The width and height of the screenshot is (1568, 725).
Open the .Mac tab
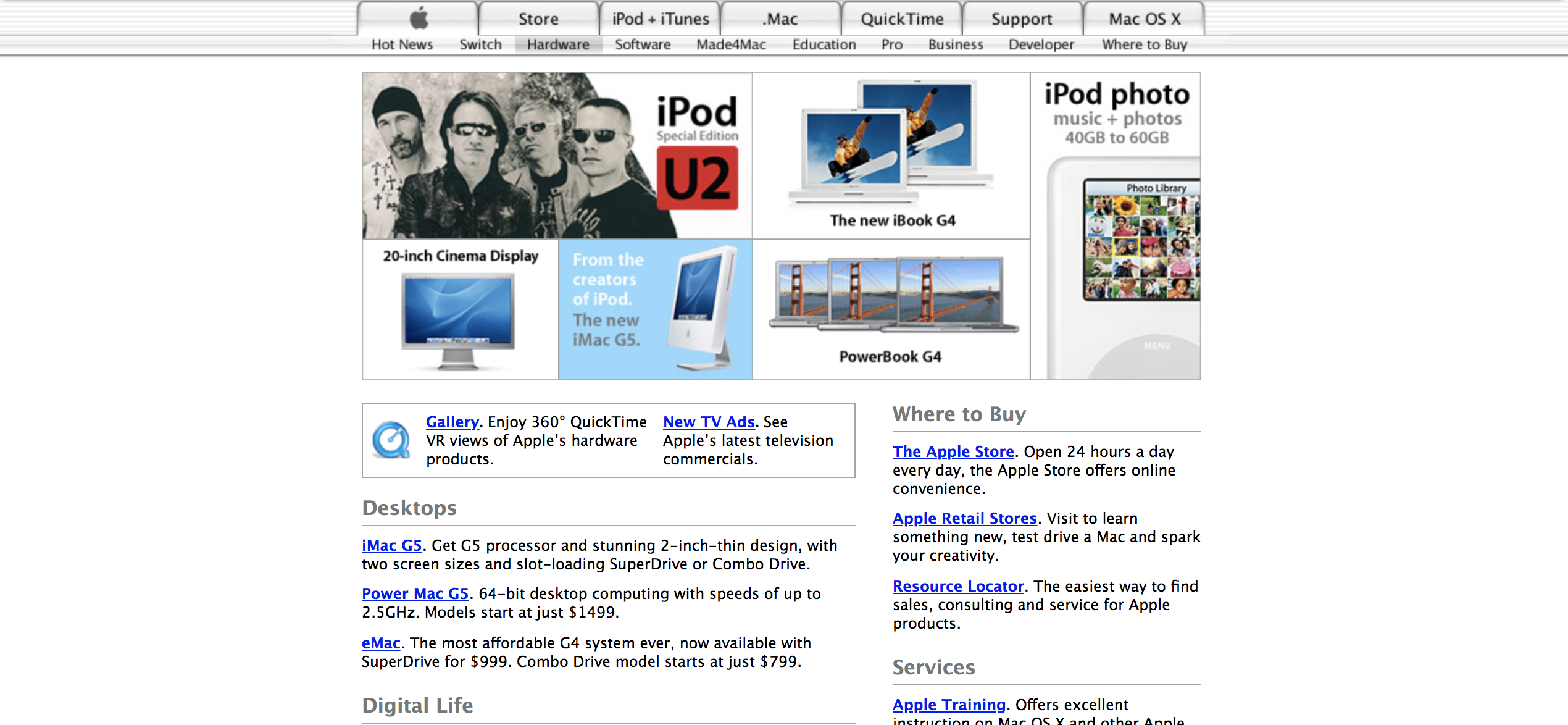tap(779, 19)
